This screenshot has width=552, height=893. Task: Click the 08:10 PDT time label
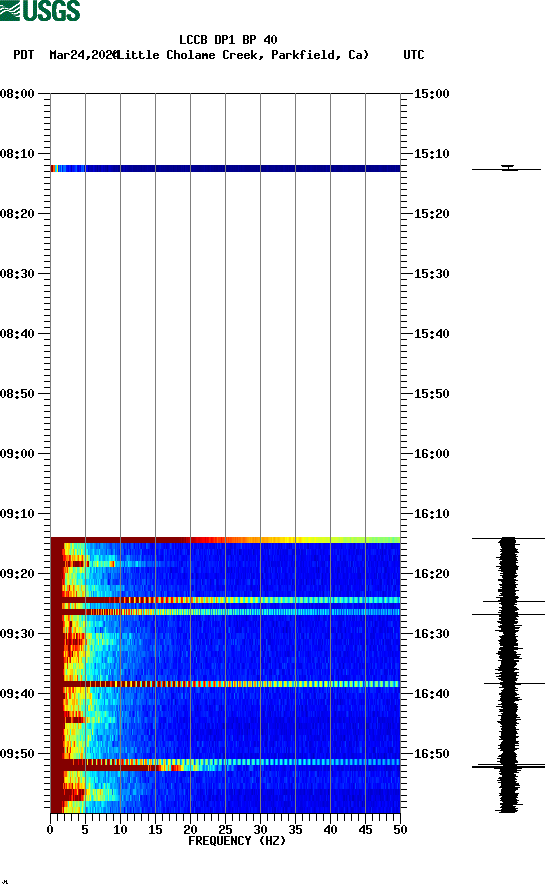click(x=17, y=154)
